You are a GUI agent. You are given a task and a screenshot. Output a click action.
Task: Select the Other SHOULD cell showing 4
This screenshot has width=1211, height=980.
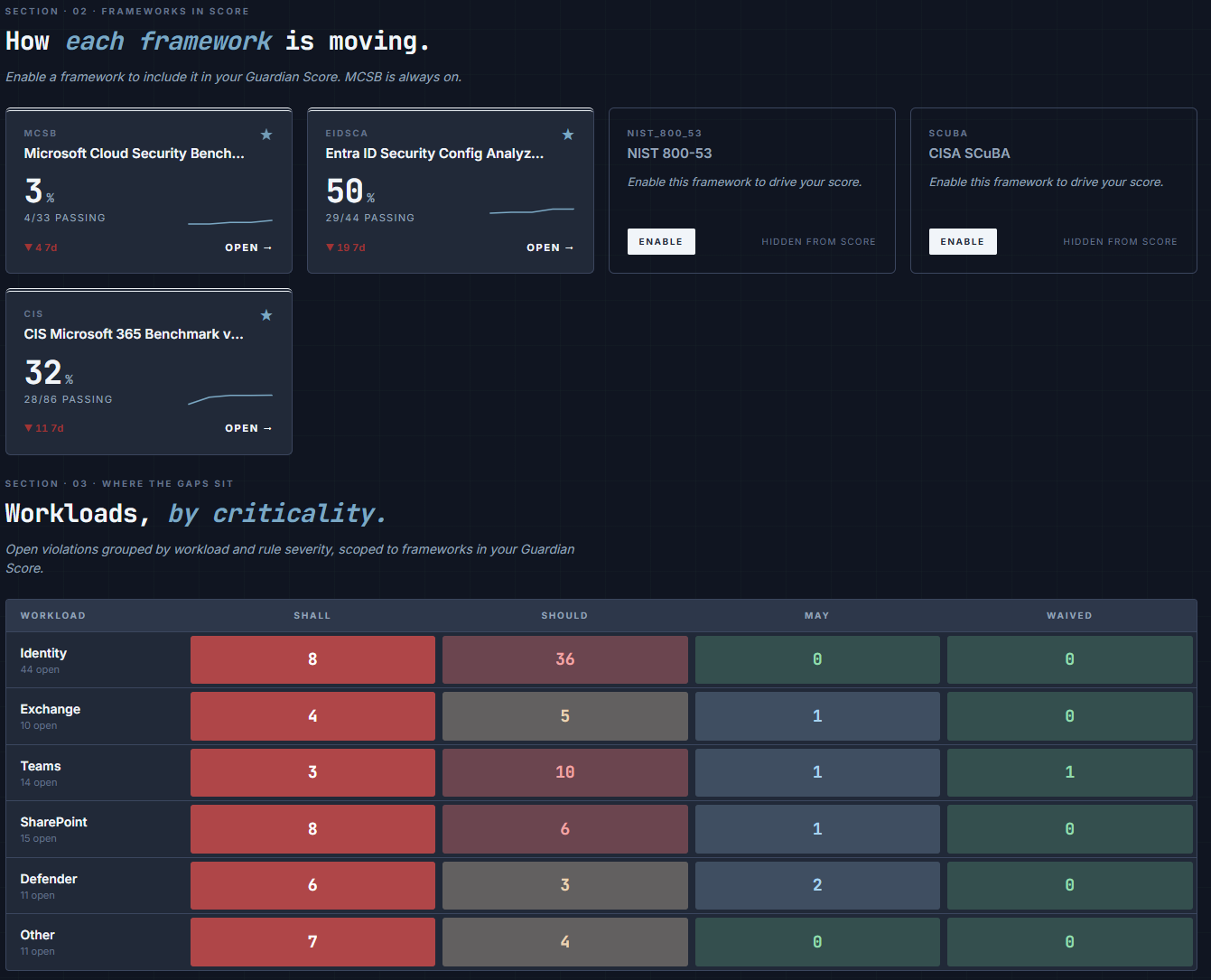(565, 942)
